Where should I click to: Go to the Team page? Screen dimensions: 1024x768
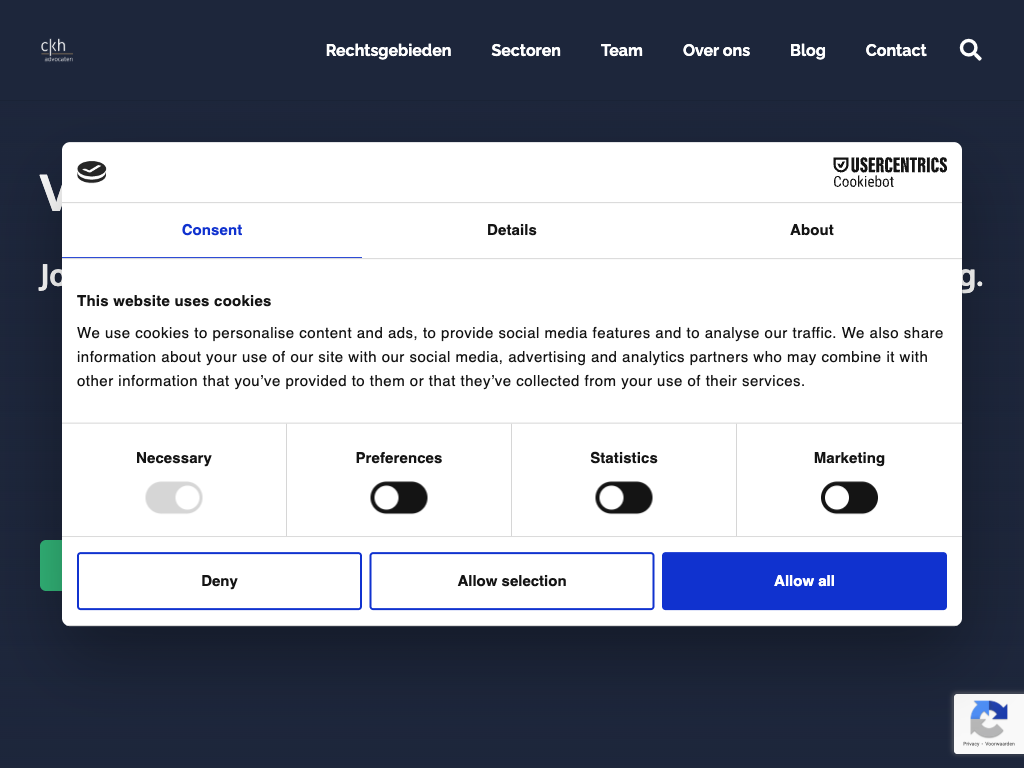coord(621,50)
